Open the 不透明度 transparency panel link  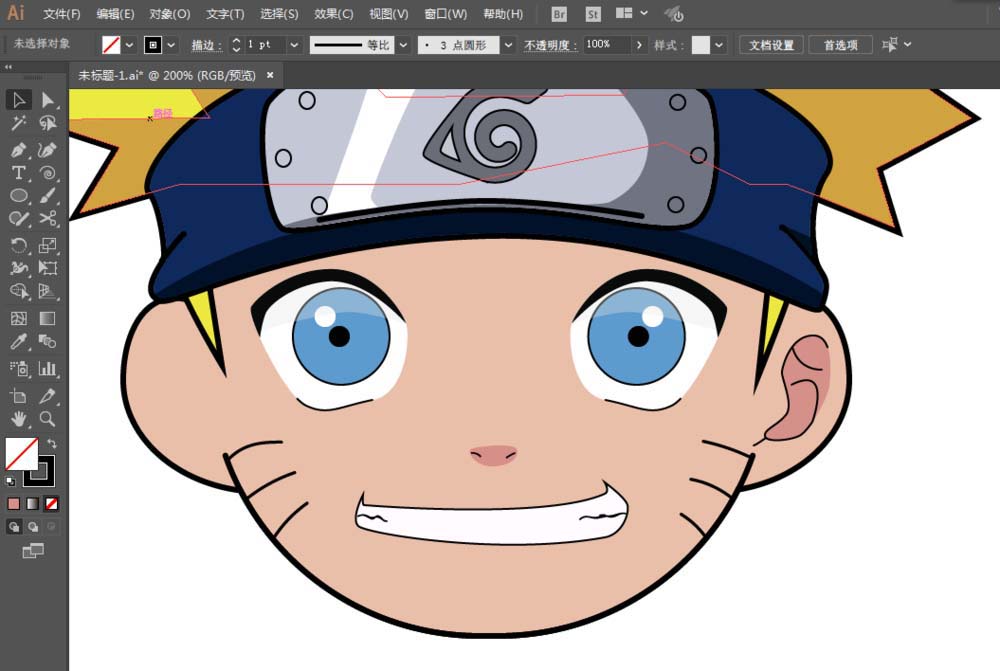point(550,45)
